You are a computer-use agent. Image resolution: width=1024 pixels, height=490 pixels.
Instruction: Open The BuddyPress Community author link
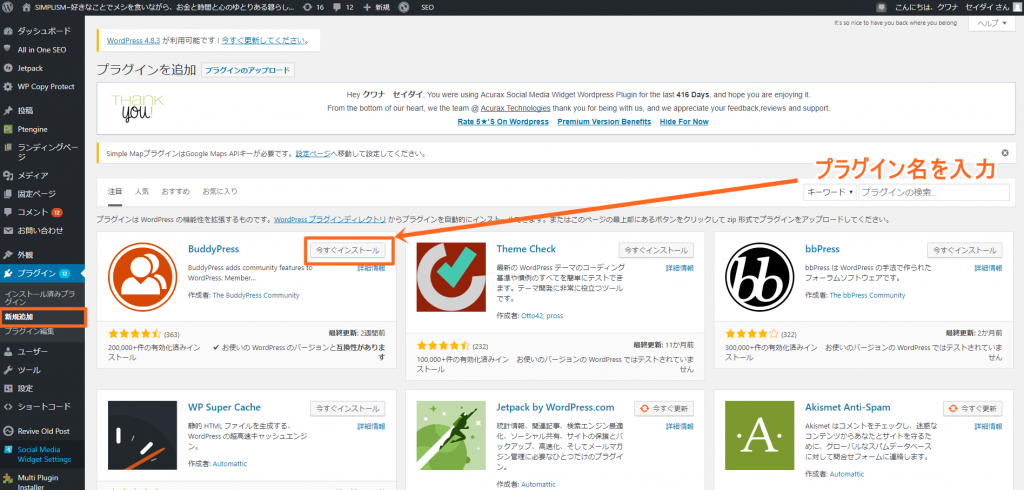point(255,295)
